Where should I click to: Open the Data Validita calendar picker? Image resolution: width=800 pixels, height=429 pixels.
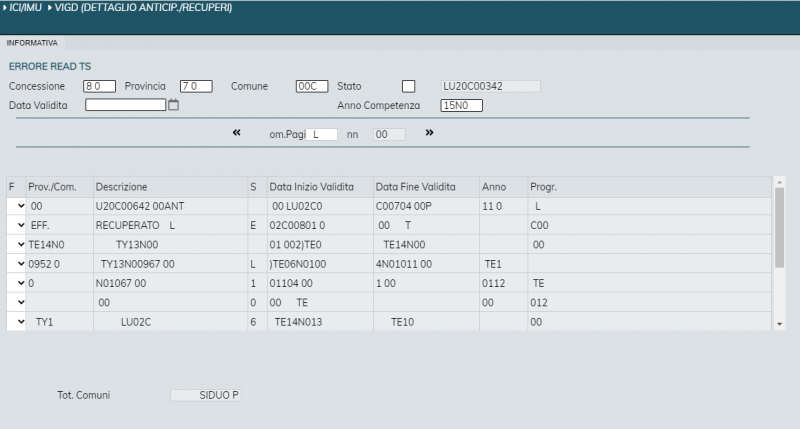point(173,105)
